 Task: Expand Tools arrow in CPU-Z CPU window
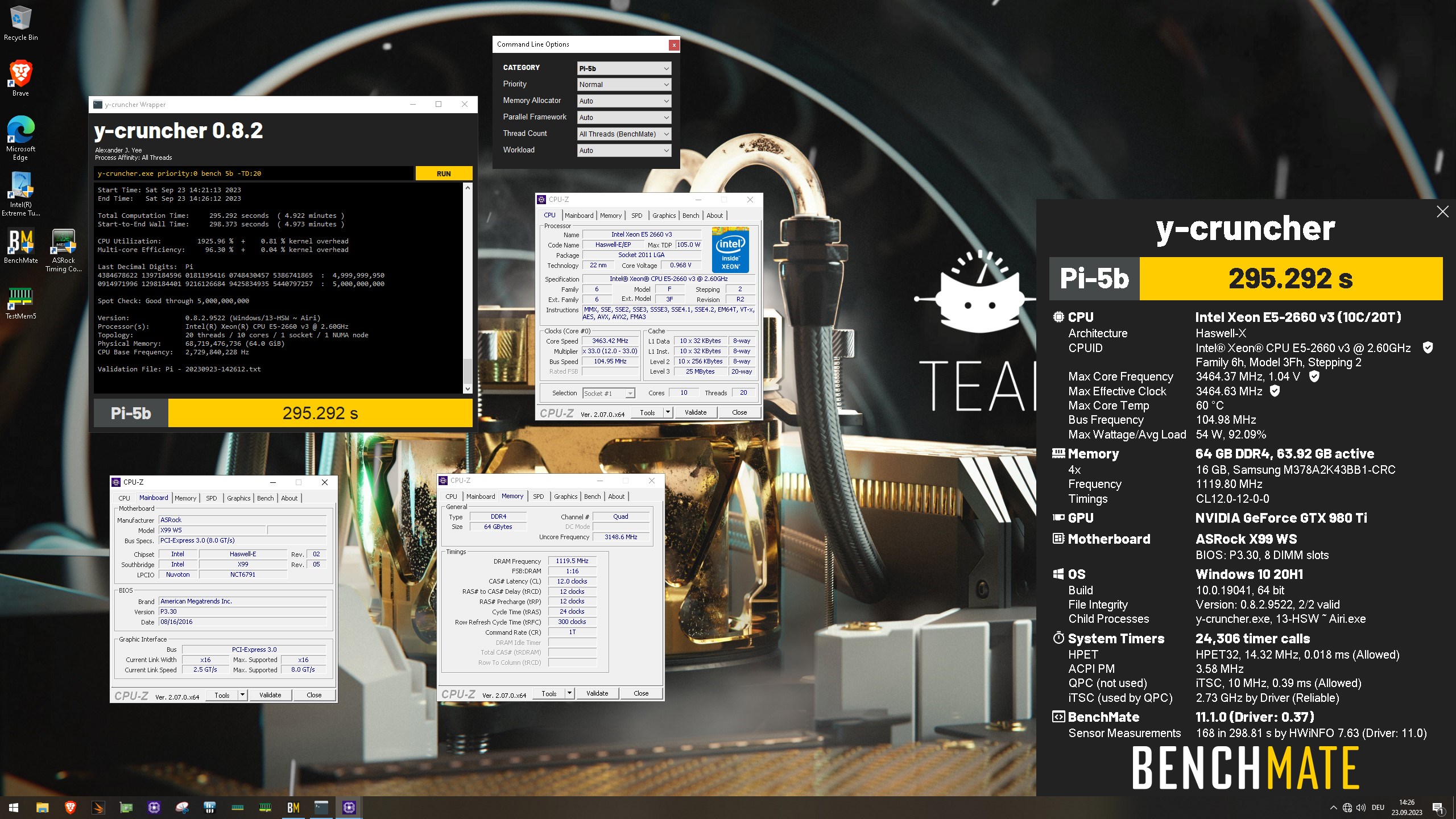(x=668, y=412)
